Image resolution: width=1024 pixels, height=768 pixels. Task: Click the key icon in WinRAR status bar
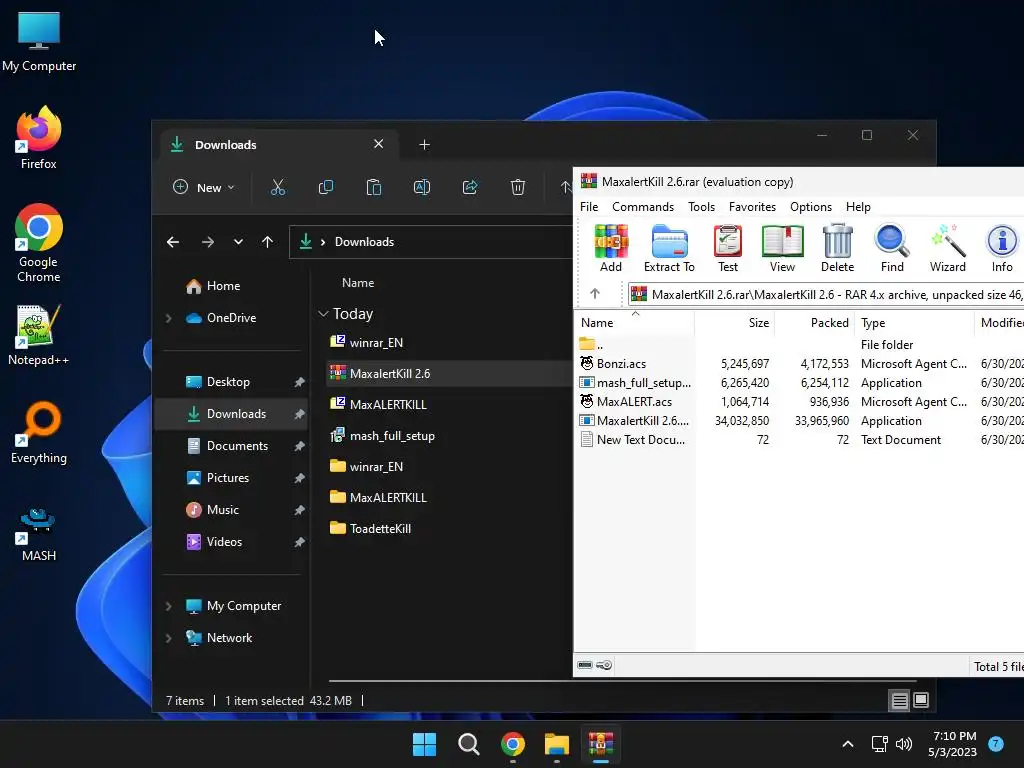pos(604,665)
